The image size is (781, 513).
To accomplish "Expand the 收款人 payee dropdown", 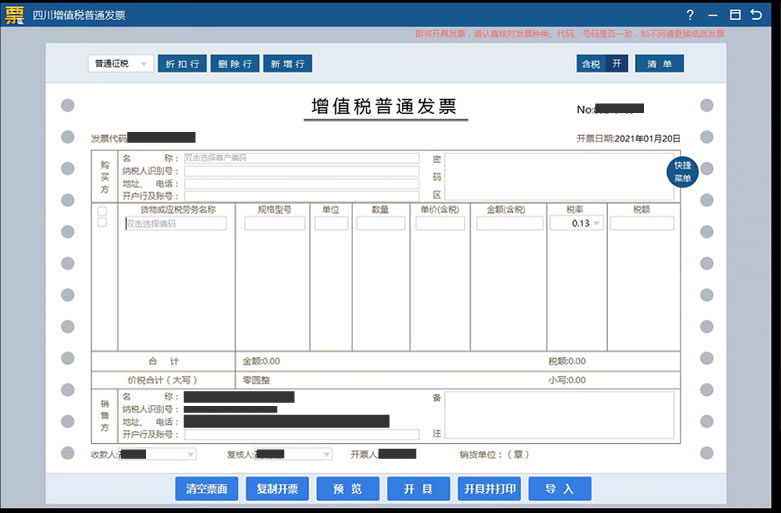I will pos(190,454).
